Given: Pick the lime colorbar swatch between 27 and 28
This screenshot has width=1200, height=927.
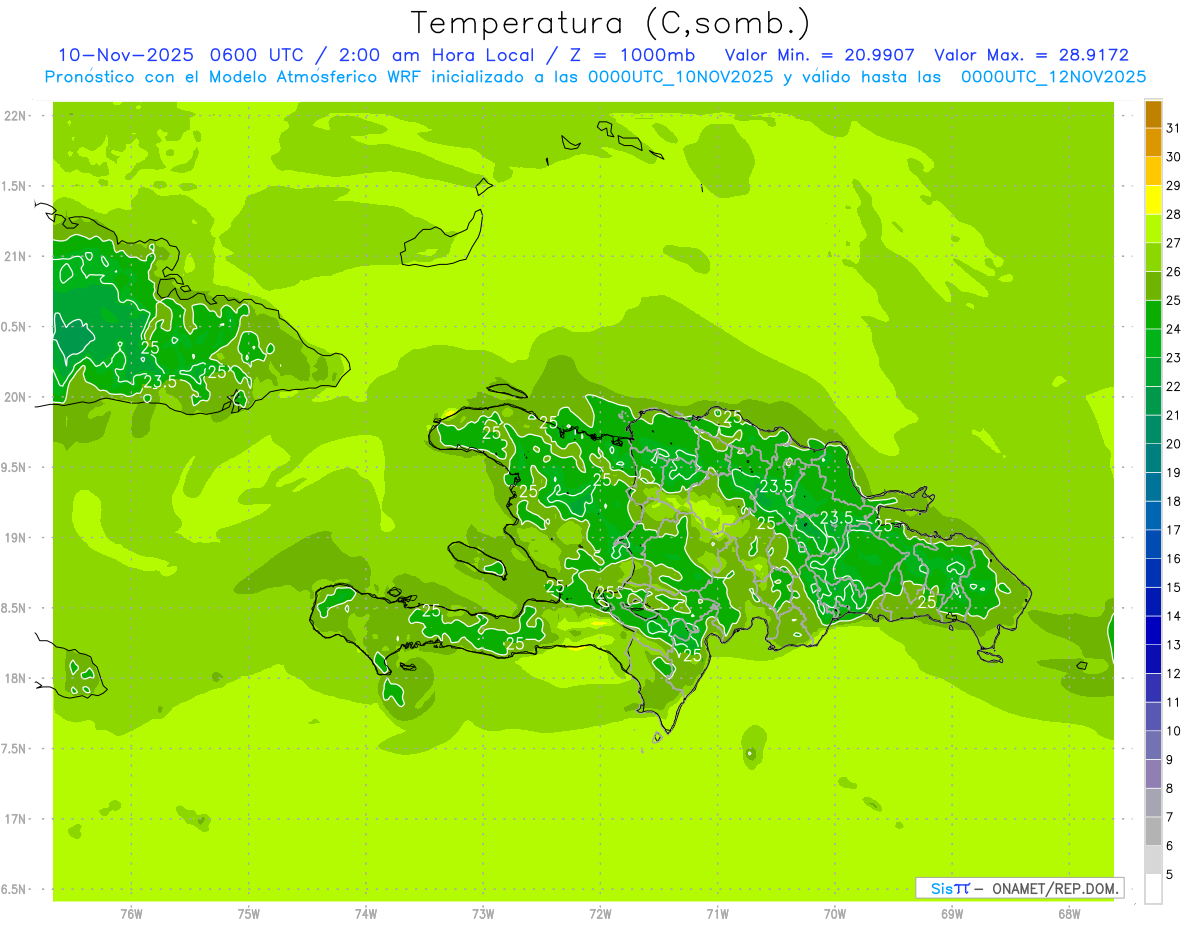Looking at the screenshot, I should [x=1153, y=229].
